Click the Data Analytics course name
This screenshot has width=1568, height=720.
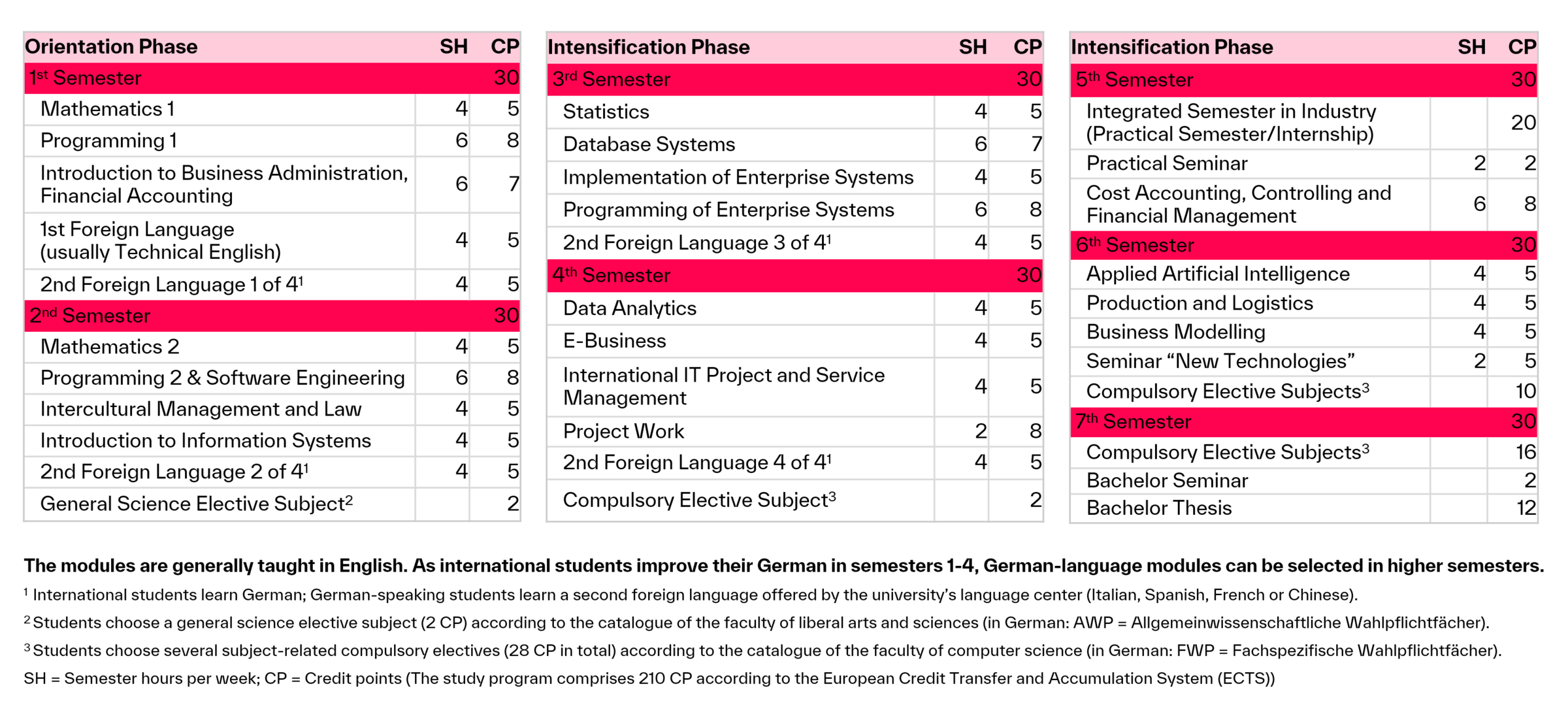click(630, 308)
